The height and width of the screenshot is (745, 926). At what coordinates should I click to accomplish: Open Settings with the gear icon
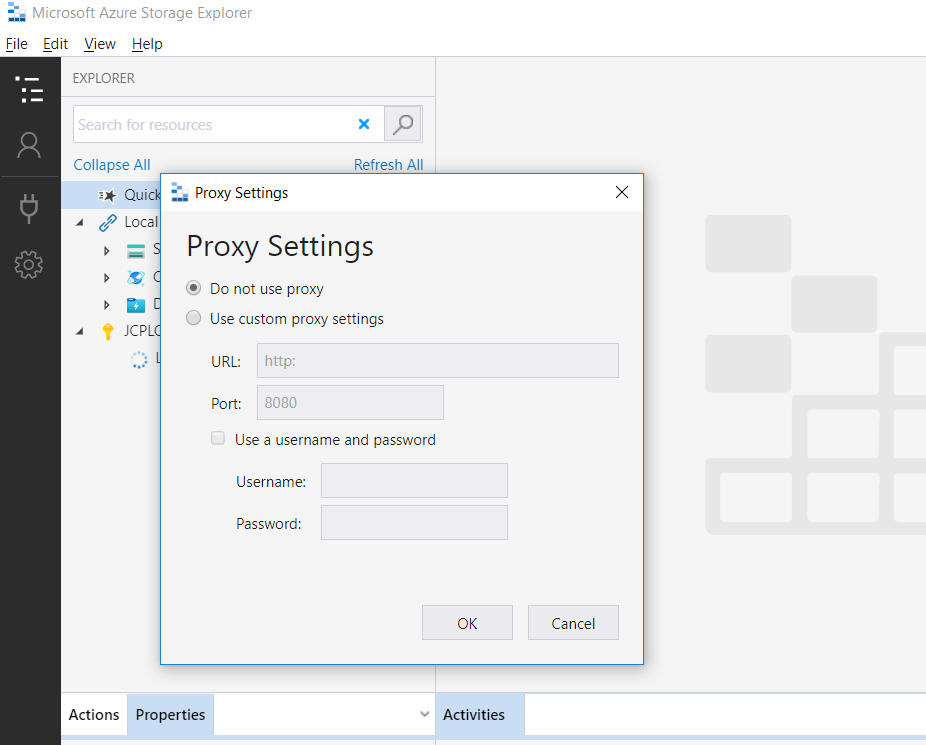30,264
